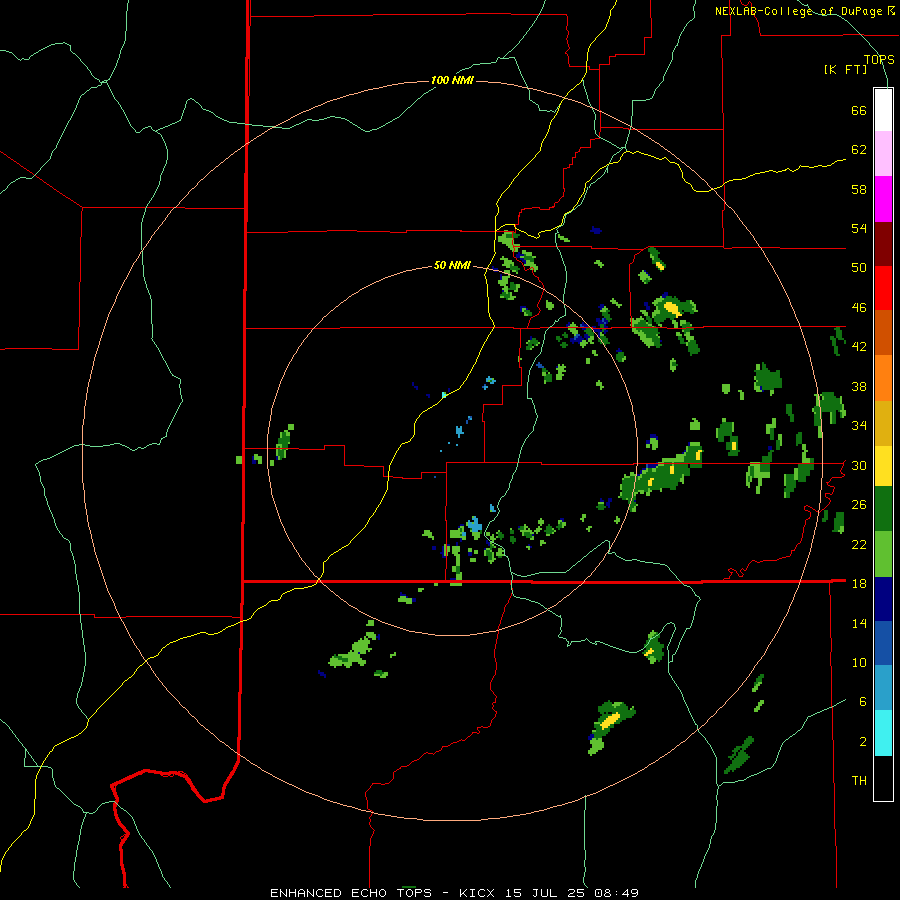
Task: Click the 66 legend value
Action: tap(859, 110)
